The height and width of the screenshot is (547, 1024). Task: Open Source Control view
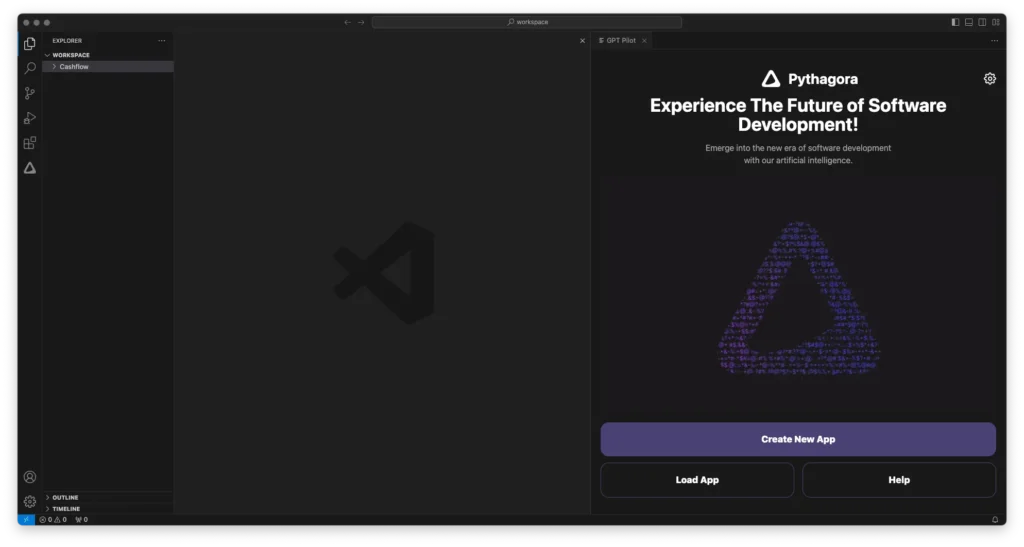(30, 93)
